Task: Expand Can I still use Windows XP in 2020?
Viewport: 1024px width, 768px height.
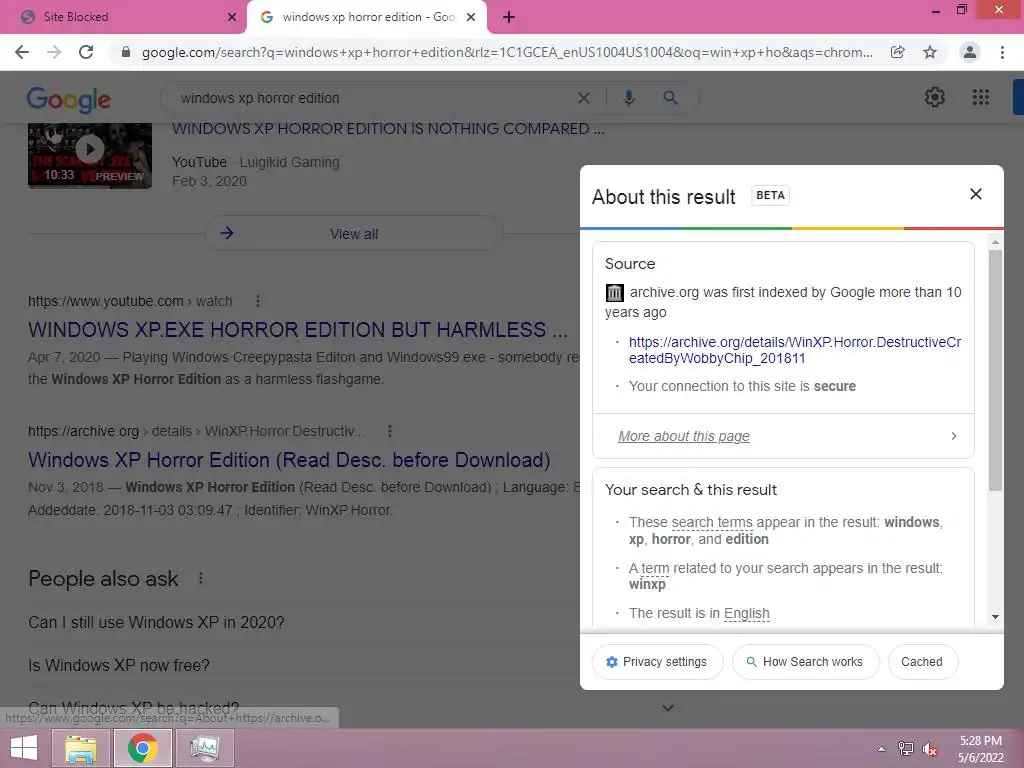Action: pyautogui.click(x=156, y=622)
